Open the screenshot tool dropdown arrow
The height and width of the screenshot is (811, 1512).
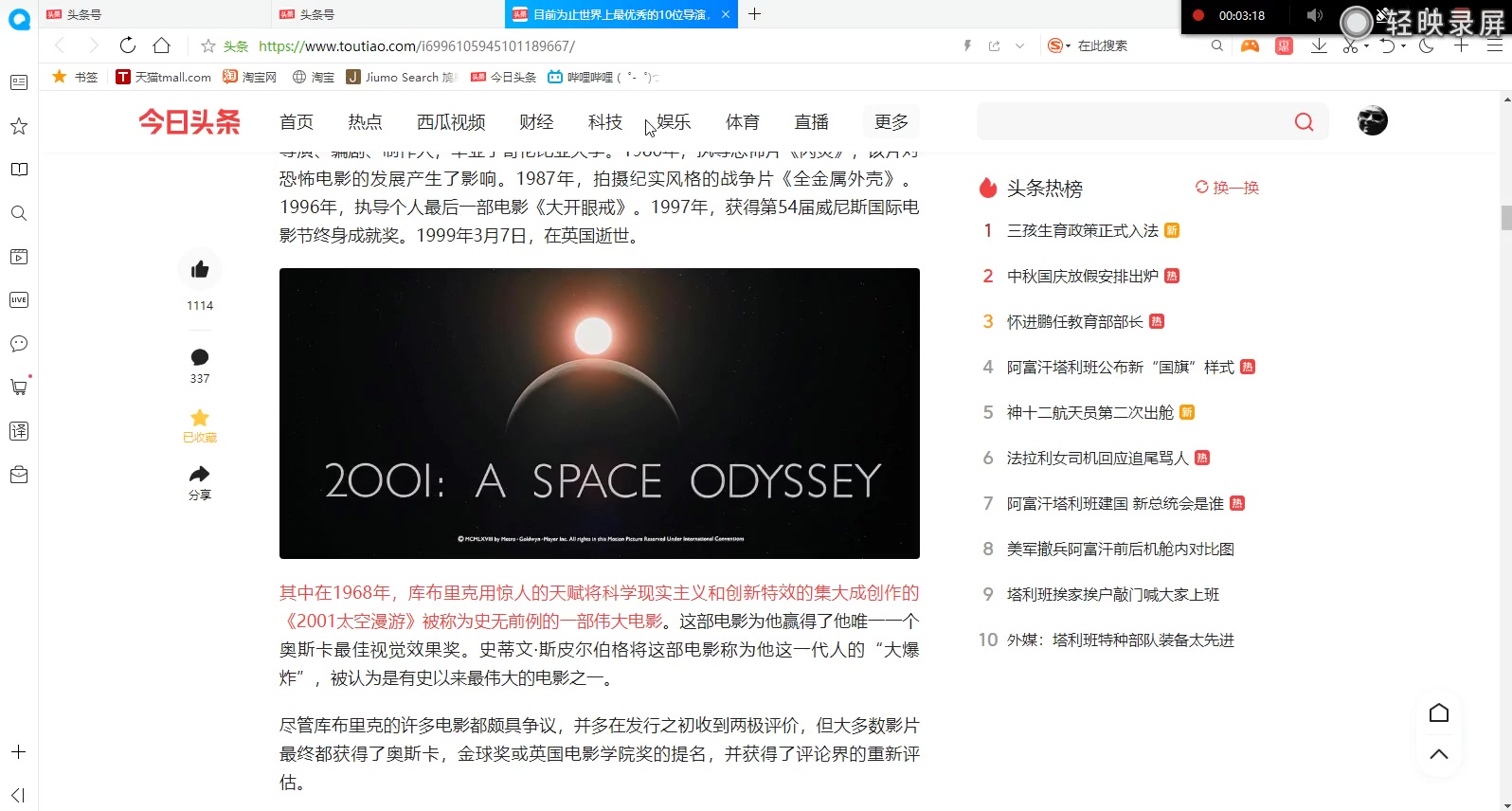pyautogui.click(x=1366, y=45)
